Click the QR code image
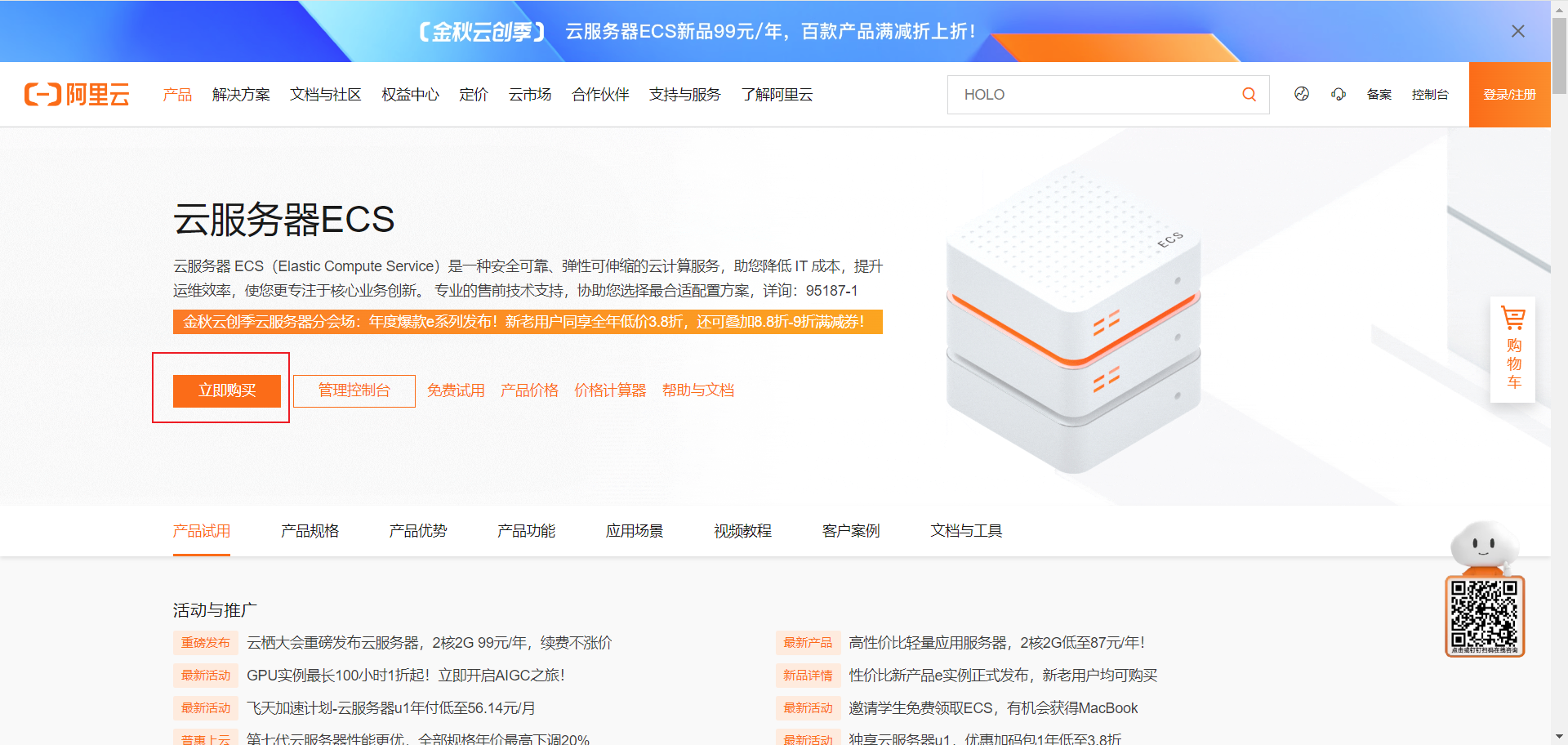Image resolution: width=1568 pixels, height=745 pixels. (1484, 615)
